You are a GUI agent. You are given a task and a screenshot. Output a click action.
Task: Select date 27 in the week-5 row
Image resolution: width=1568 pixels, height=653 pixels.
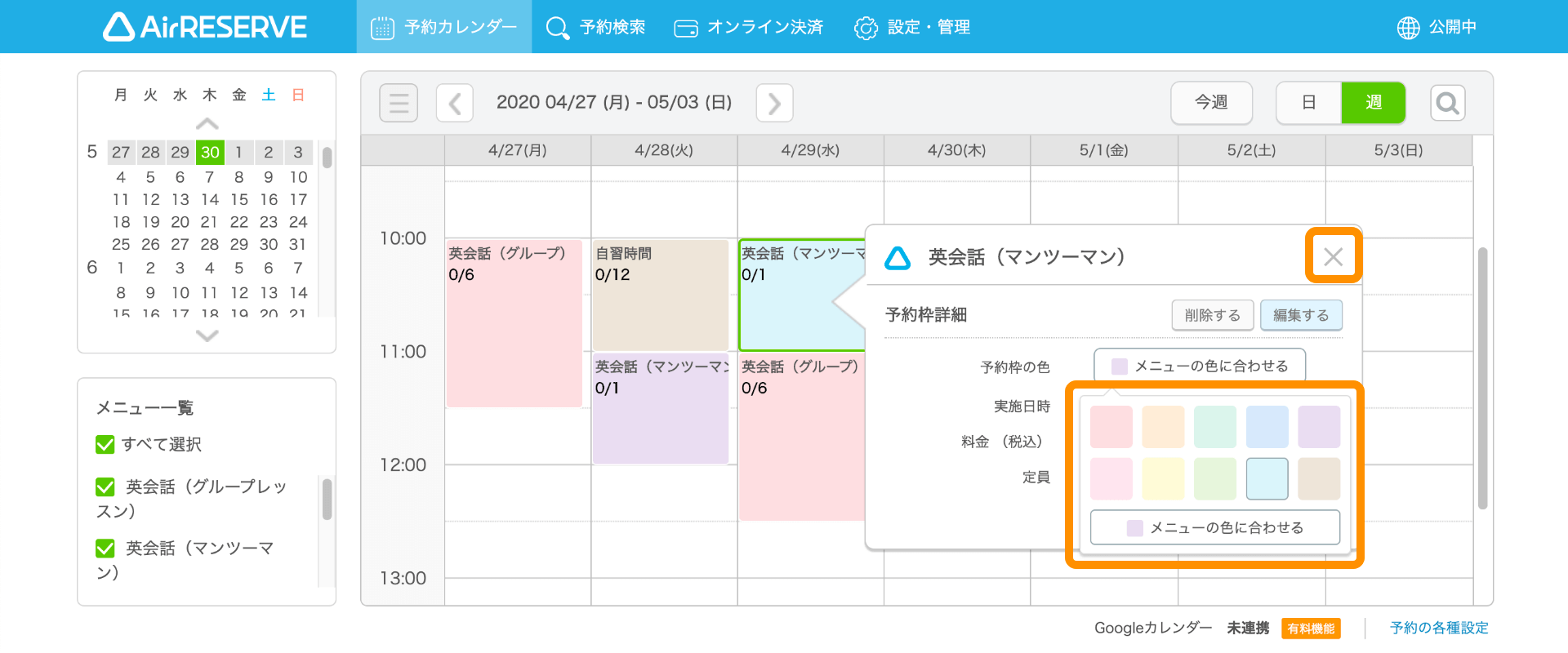click(x=121, y=152)
